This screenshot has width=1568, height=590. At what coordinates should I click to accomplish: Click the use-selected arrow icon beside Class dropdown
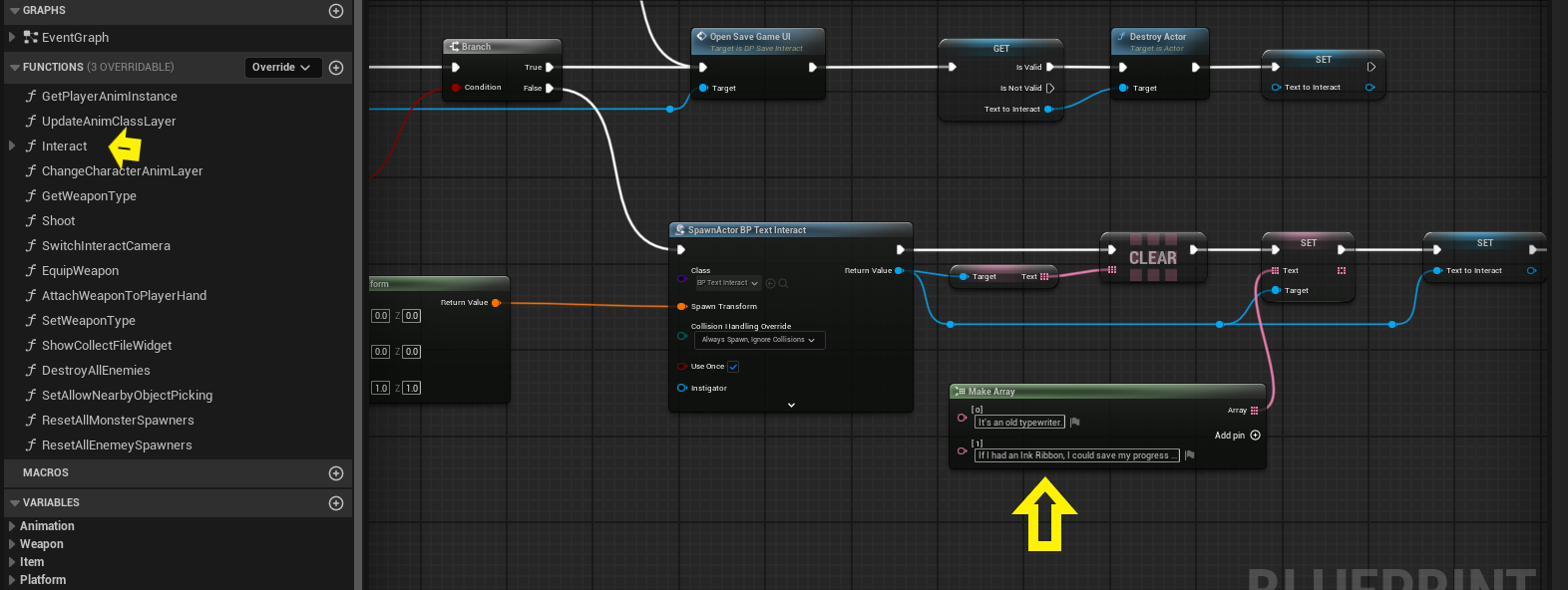[771, 283]
